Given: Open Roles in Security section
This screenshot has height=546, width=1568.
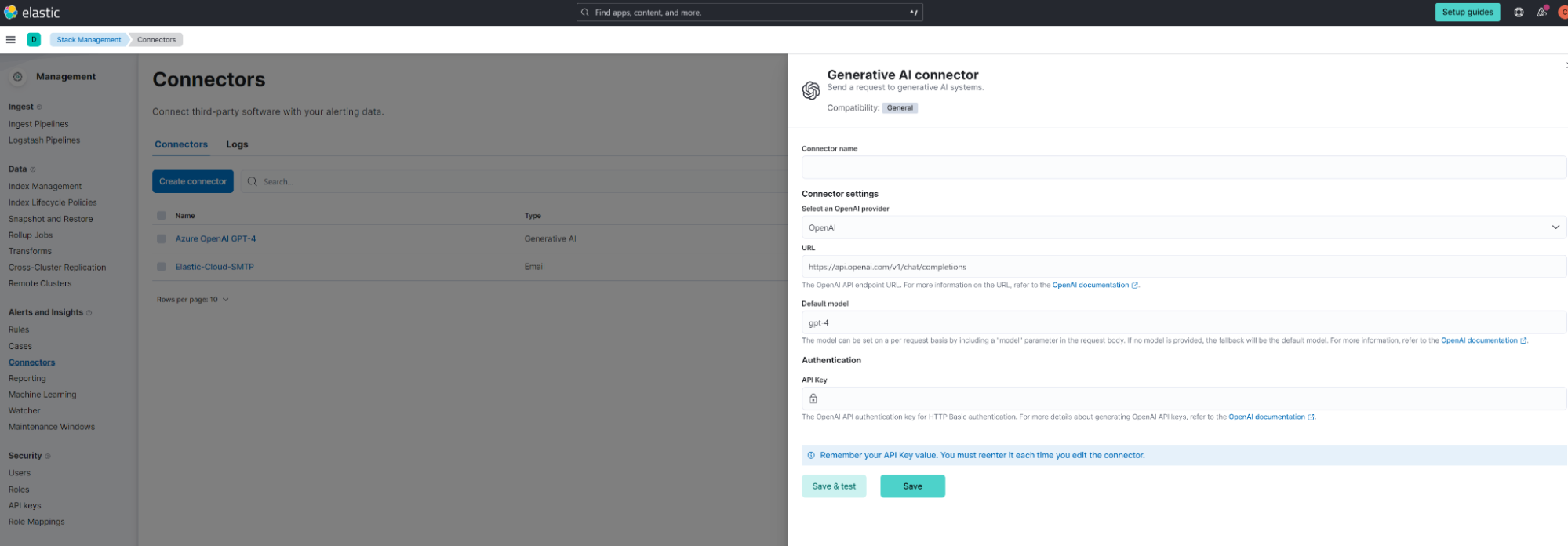Looking at the screenshot, I should pyautogui.click(x=19, y=490).
